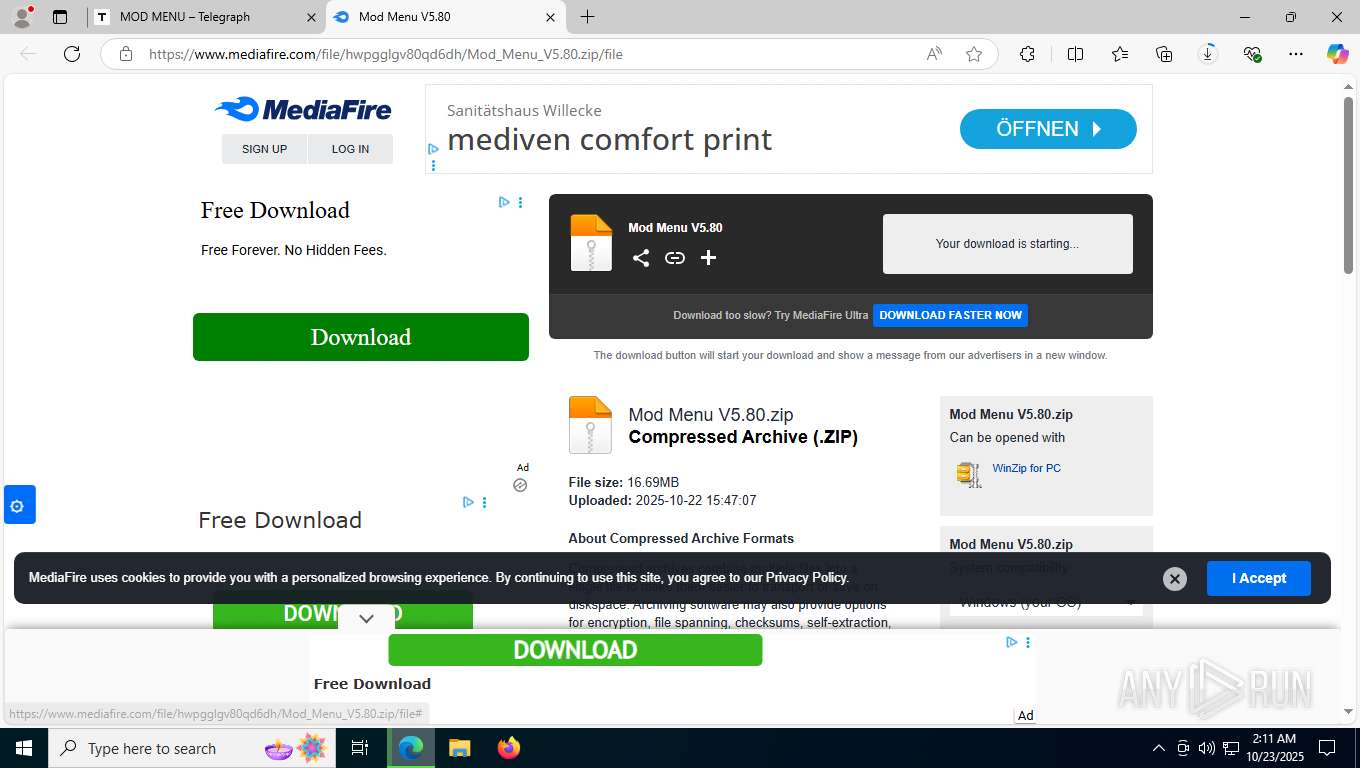
Task: Close the Mod Menu V5.80 tab
Action: pyautogui.click(x=550, y=17)
